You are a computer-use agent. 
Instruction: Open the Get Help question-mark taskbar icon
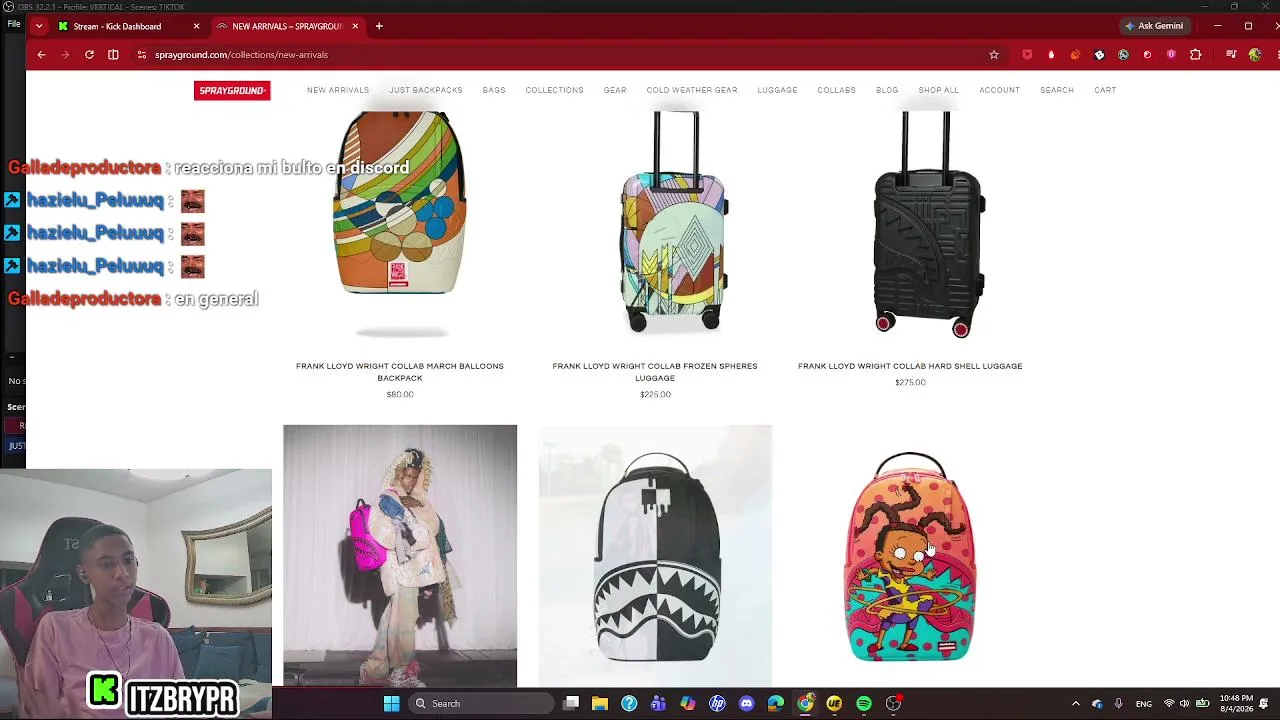629,704
